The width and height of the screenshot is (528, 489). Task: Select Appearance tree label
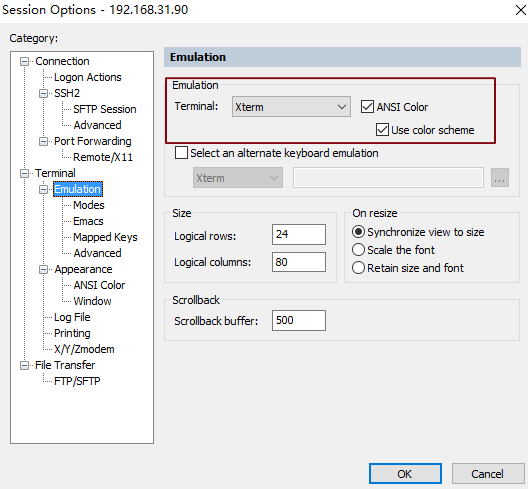[x=83, y=269]
